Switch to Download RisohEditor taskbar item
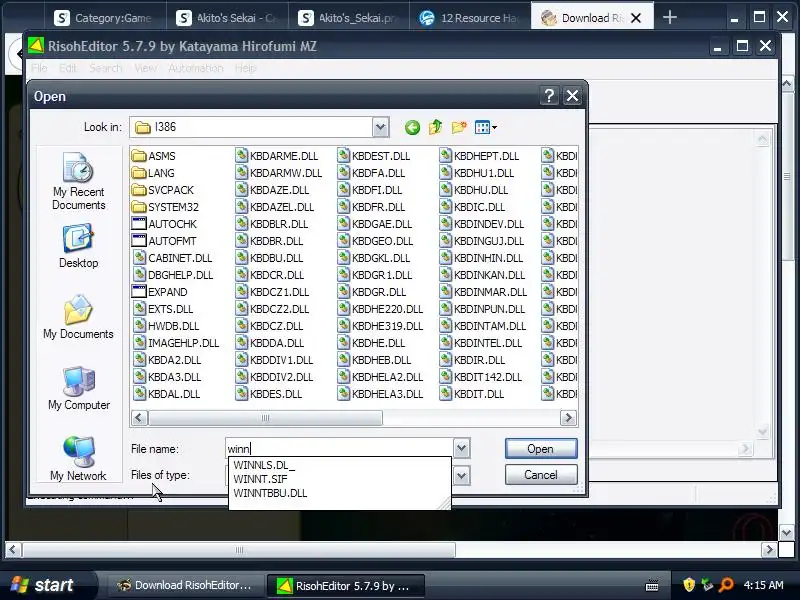 (184, 585)
